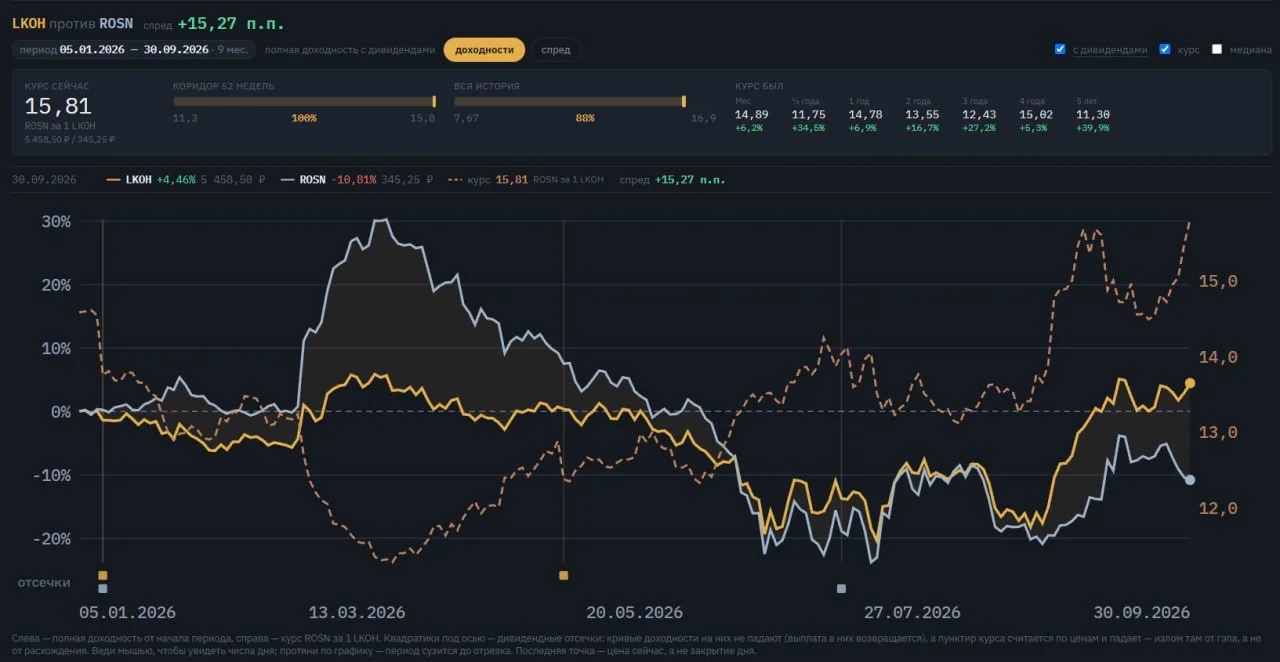
Task: Click the ROSN grey line legend swatch
Action: pos(287,180)
